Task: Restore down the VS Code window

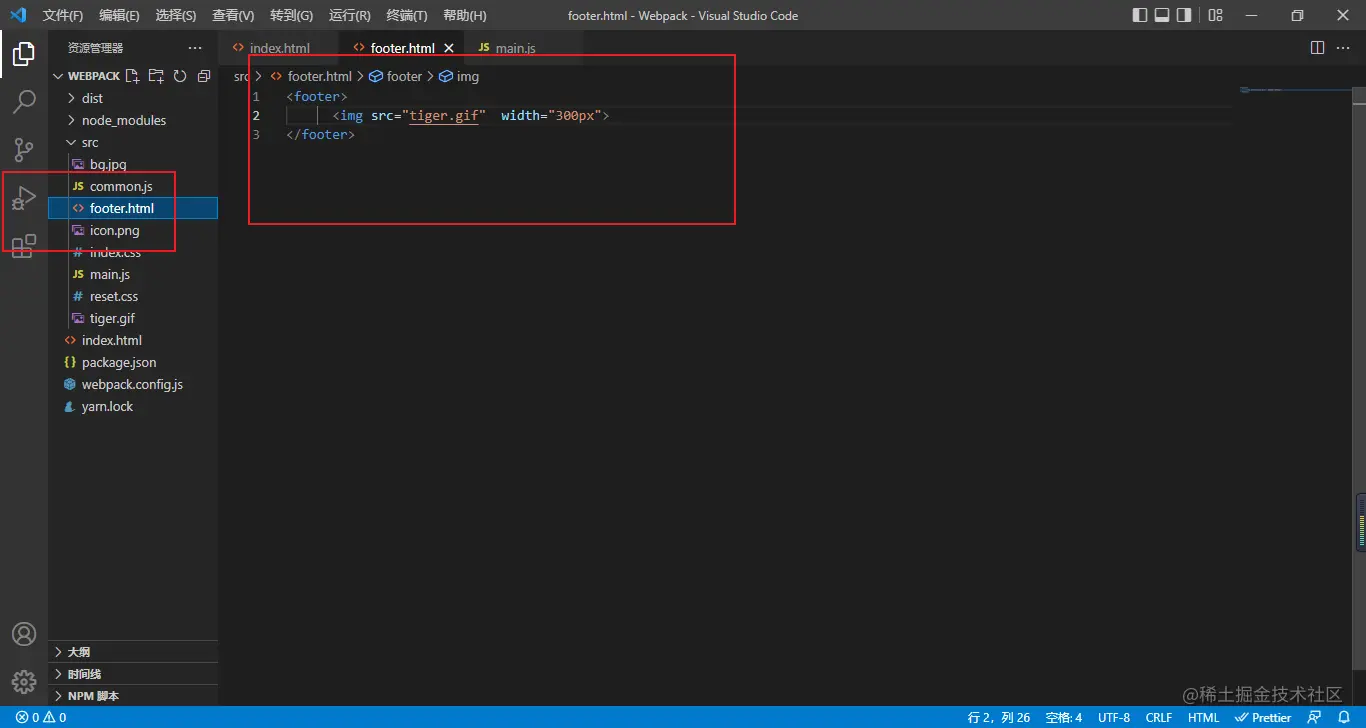Action: click(x=1298, y=15)
